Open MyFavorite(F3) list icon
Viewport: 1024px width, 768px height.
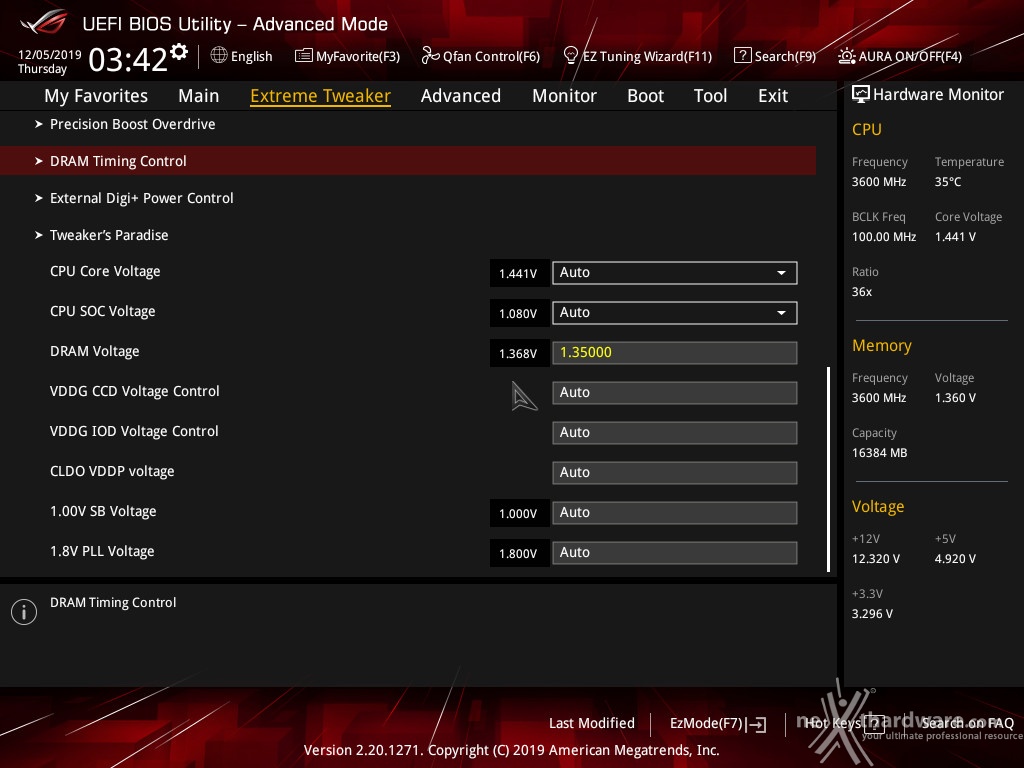click(303, 56)
